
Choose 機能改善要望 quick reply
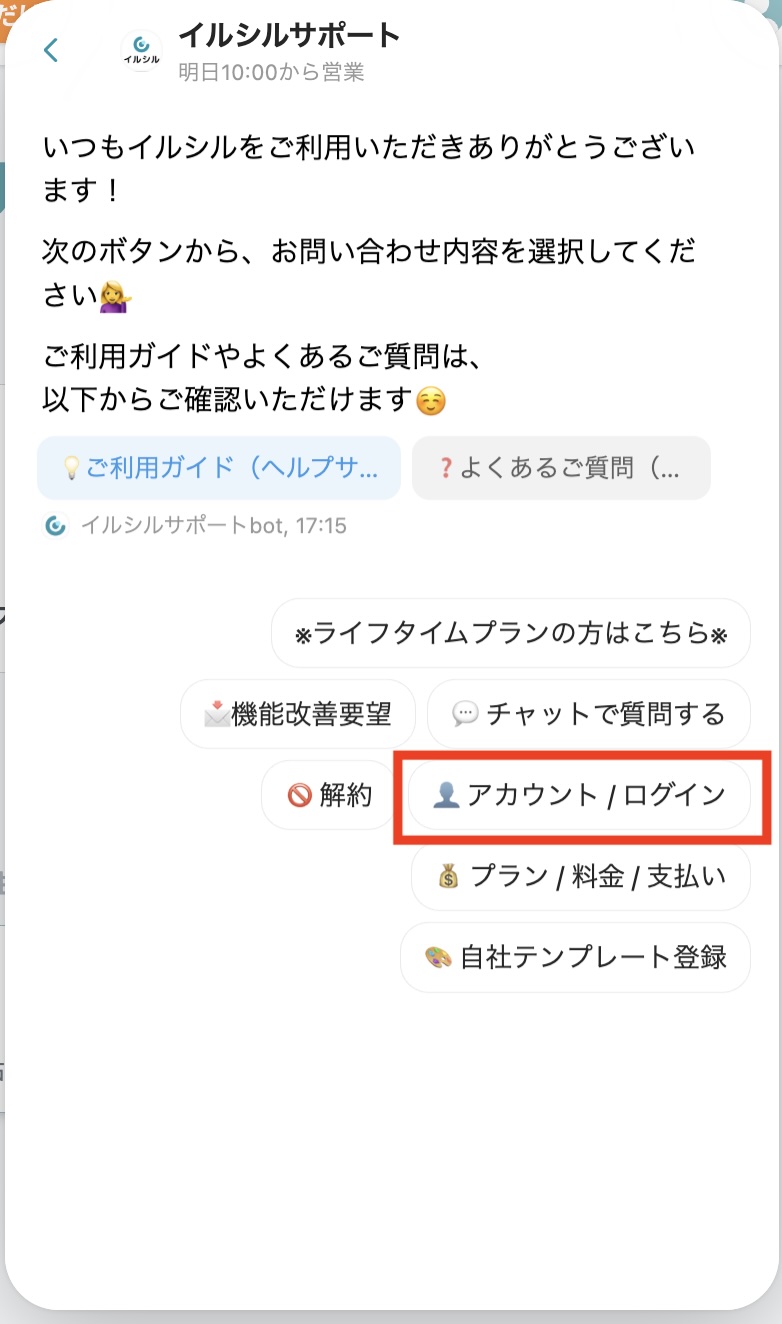tap(299, 714)
